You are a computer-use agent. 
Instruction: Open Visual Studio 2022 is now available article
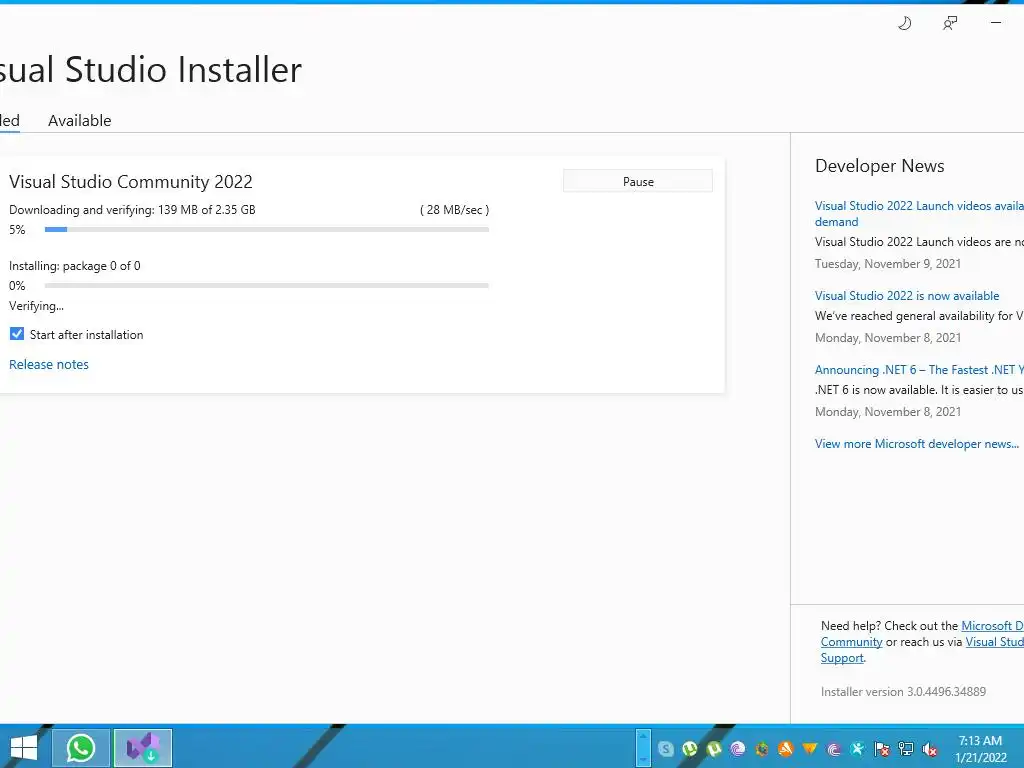[907, 296]
